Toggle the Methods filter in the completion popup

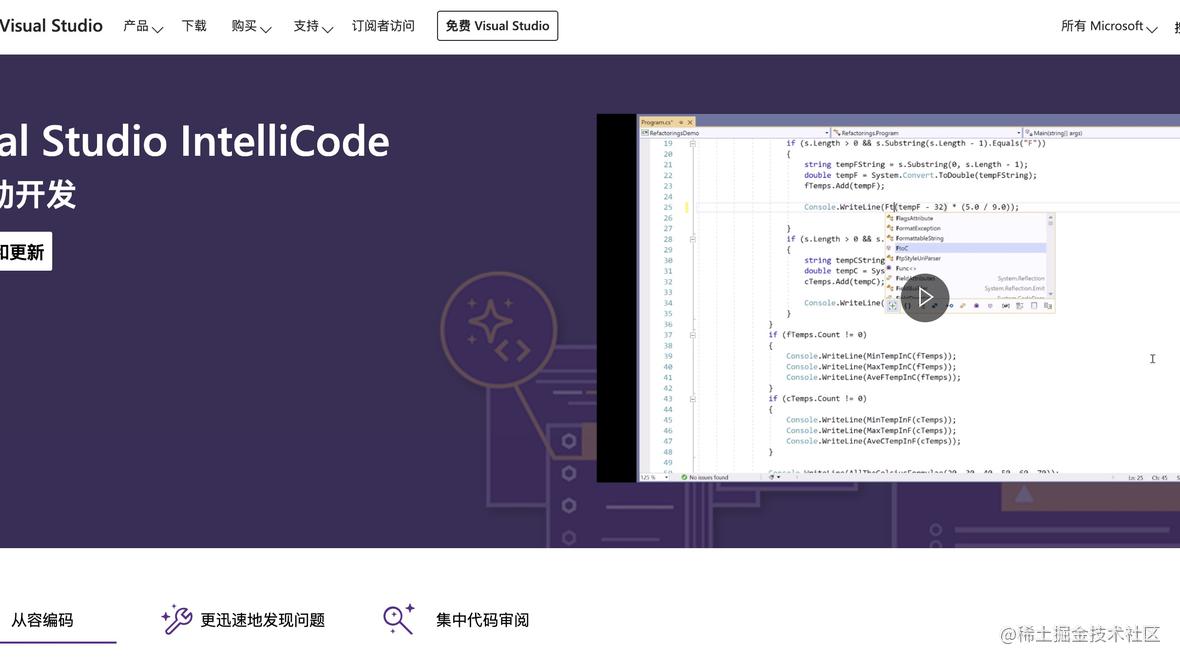pyautogui.click(x=977, y=306)
